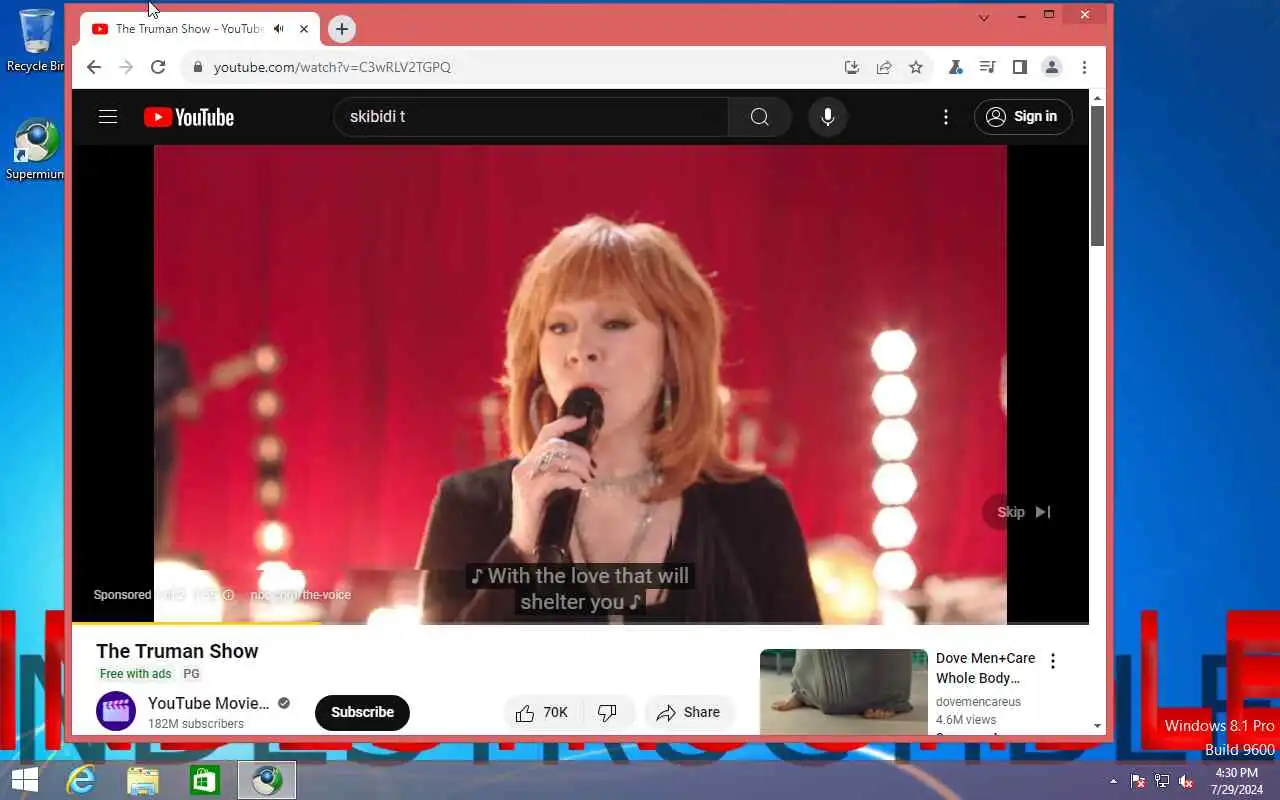Start voice search with microphone icon
This screenshot has height=800, width=1280.
[828, 117]
